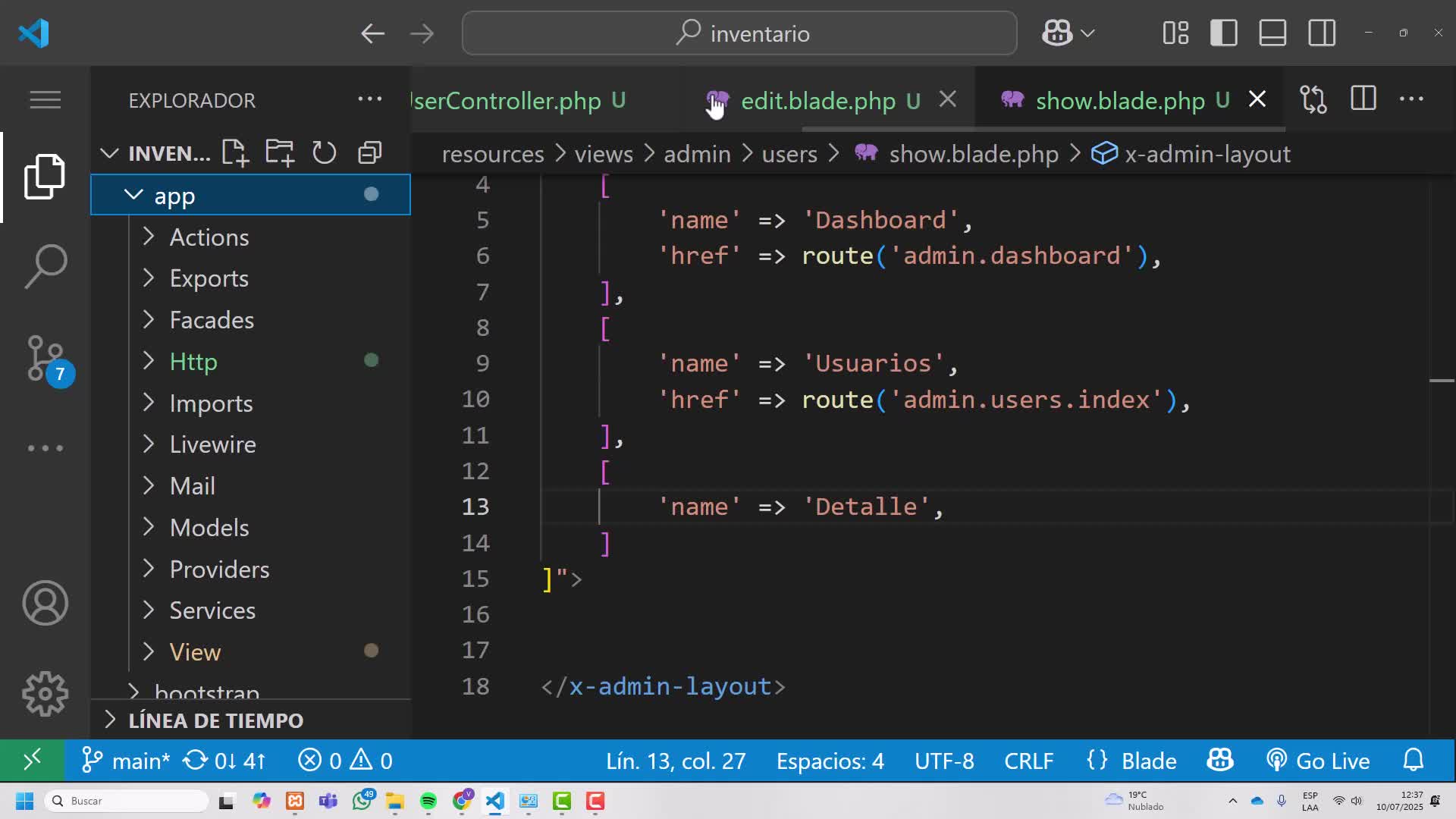
Task: Toggle the bottom panel
Action: [x=1272, y=33]
